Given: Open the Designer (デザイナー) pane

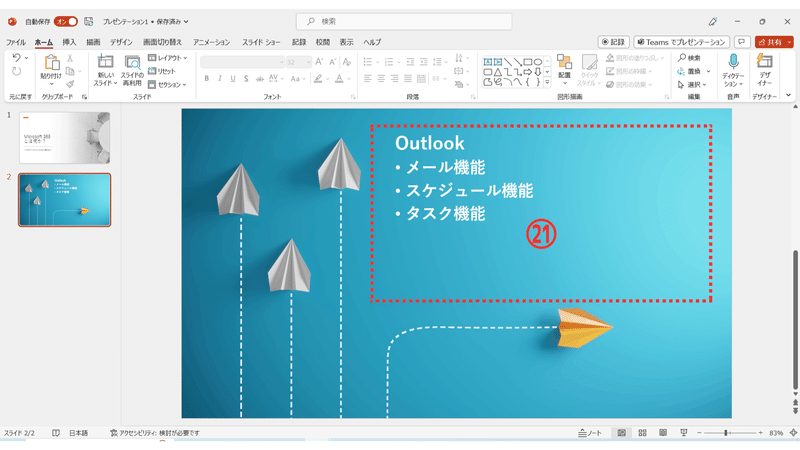Looking at the screenshot, I should pyautogui.click(x=764, y=68).
